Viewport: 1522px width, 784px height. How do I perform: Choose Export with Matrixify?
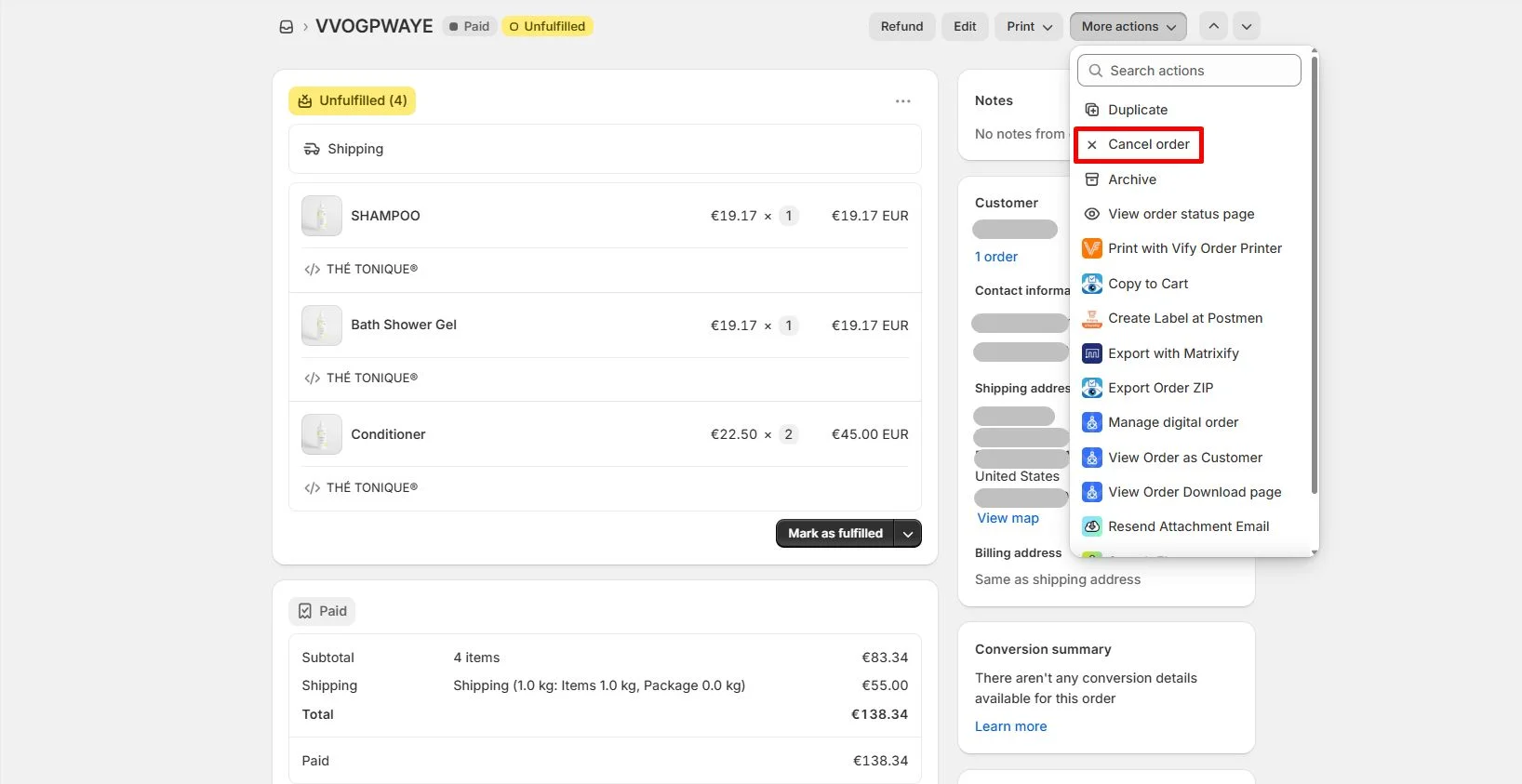pos(1189,353)
